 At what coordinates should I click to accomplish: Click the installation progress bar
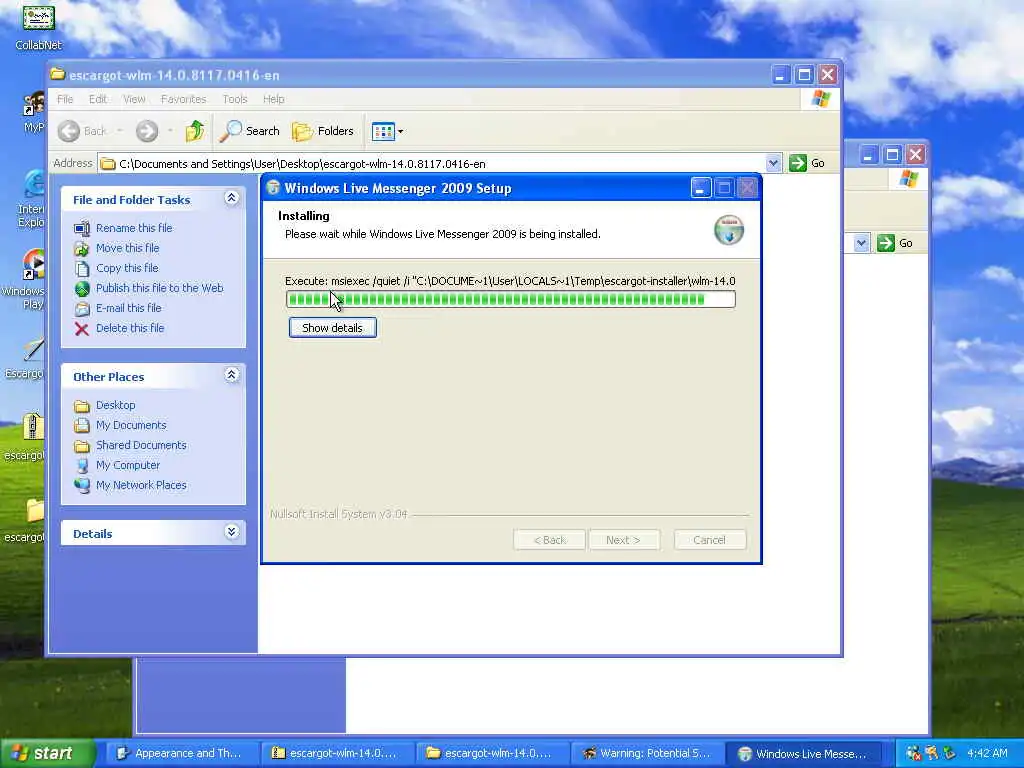pyautogui.click(x=511, y=299)
